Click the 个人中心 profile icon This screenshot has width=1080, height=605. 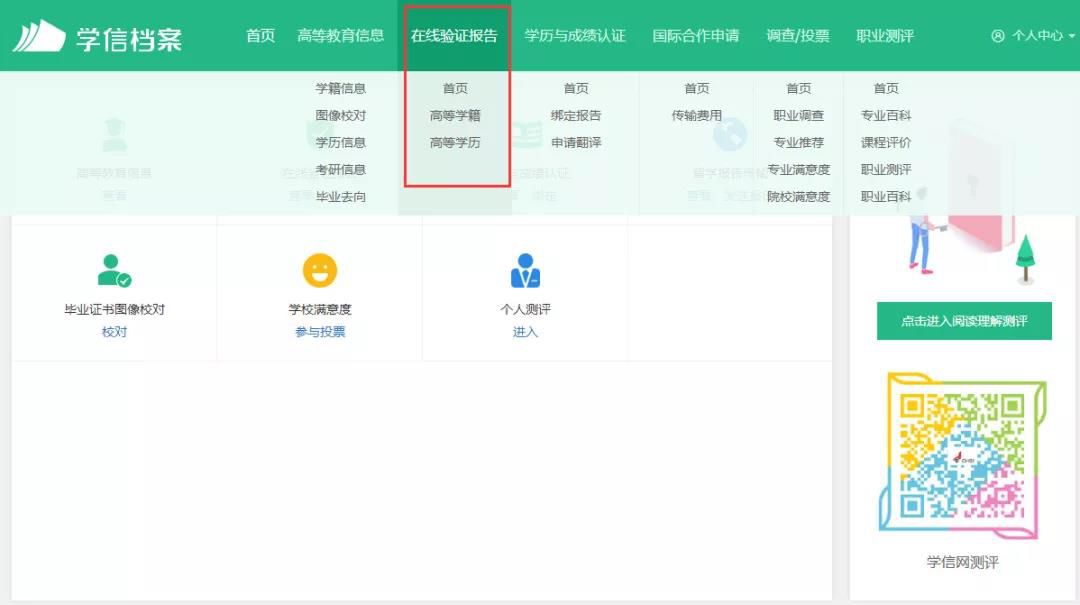coord(997,35)
